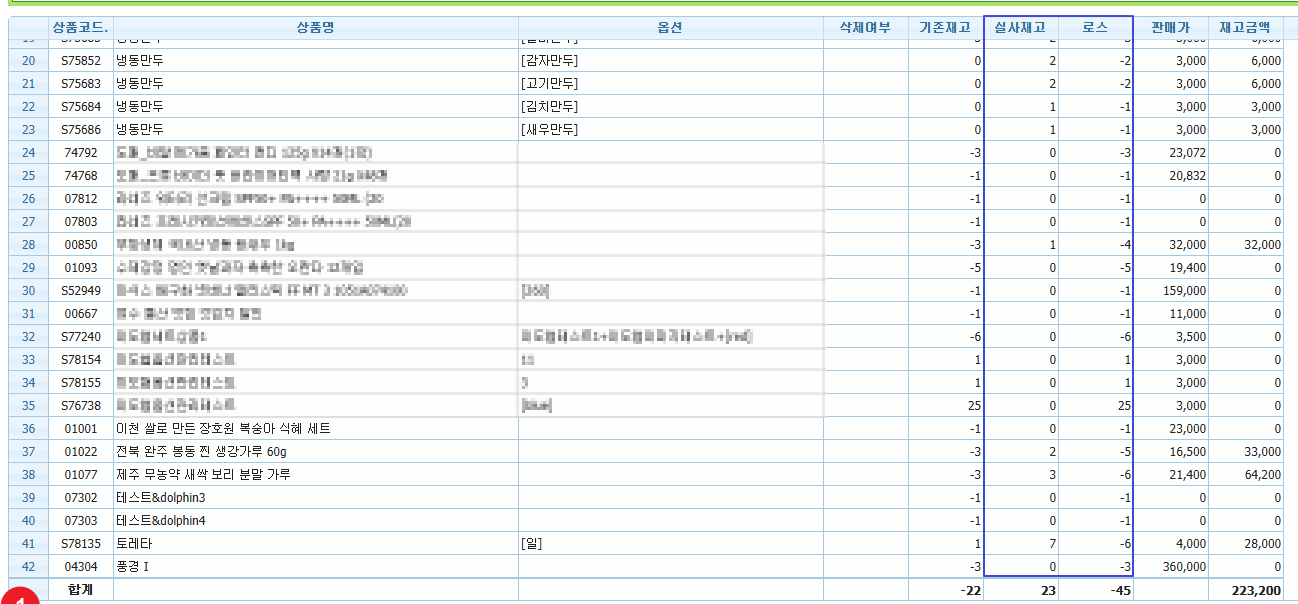Click the 합계 total row label

[x=80, y=590]
